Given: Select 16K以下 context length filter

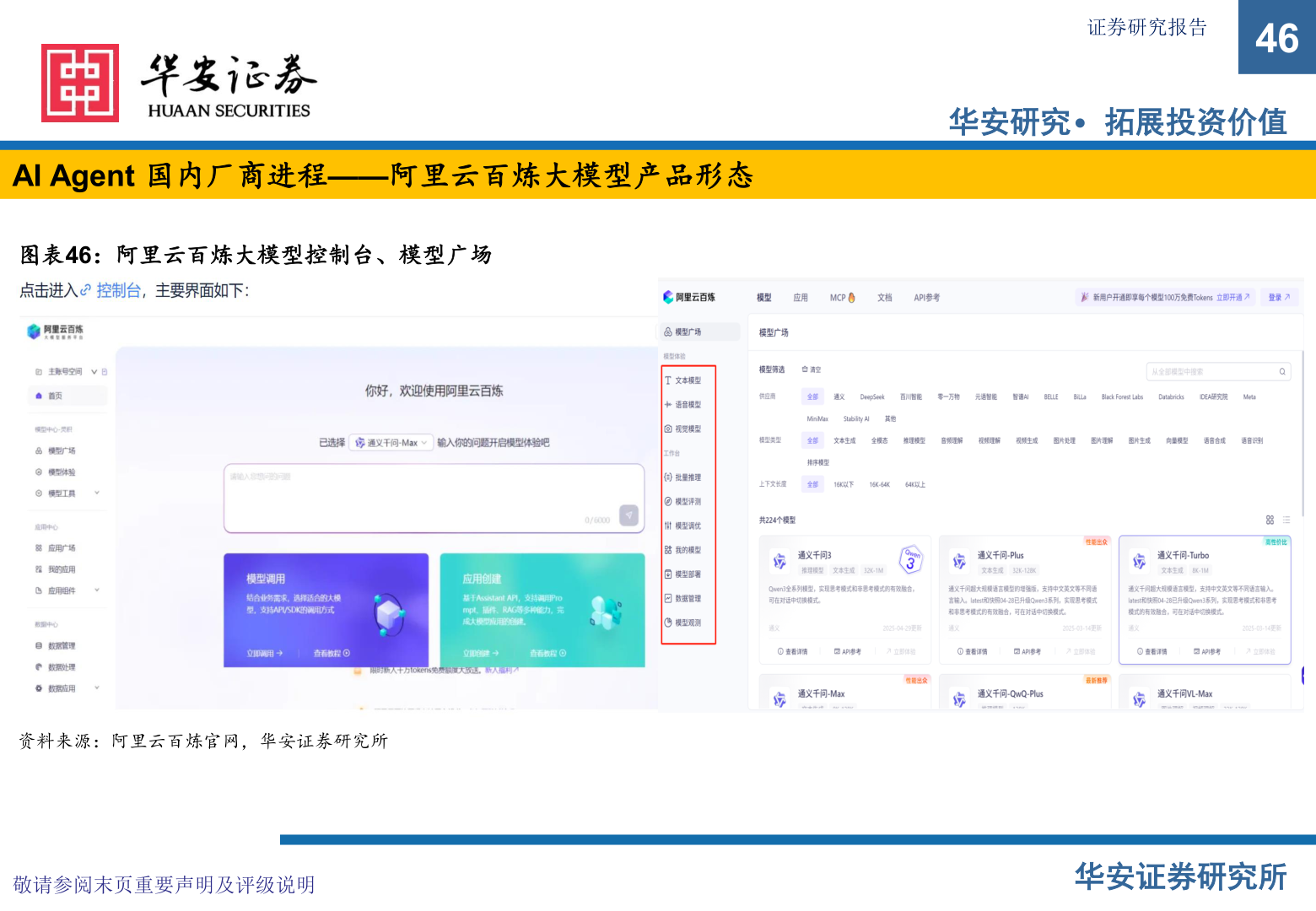Looking at the screenshot, I should 844,484.
